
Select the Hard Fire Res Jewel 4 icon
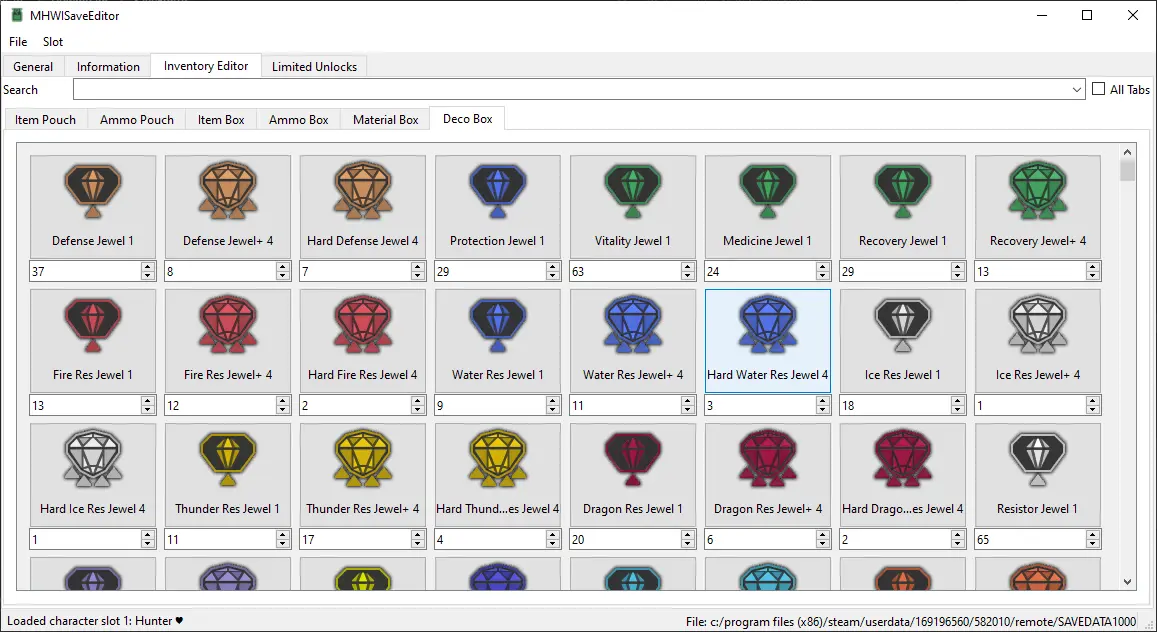click(x=363, y=324)
